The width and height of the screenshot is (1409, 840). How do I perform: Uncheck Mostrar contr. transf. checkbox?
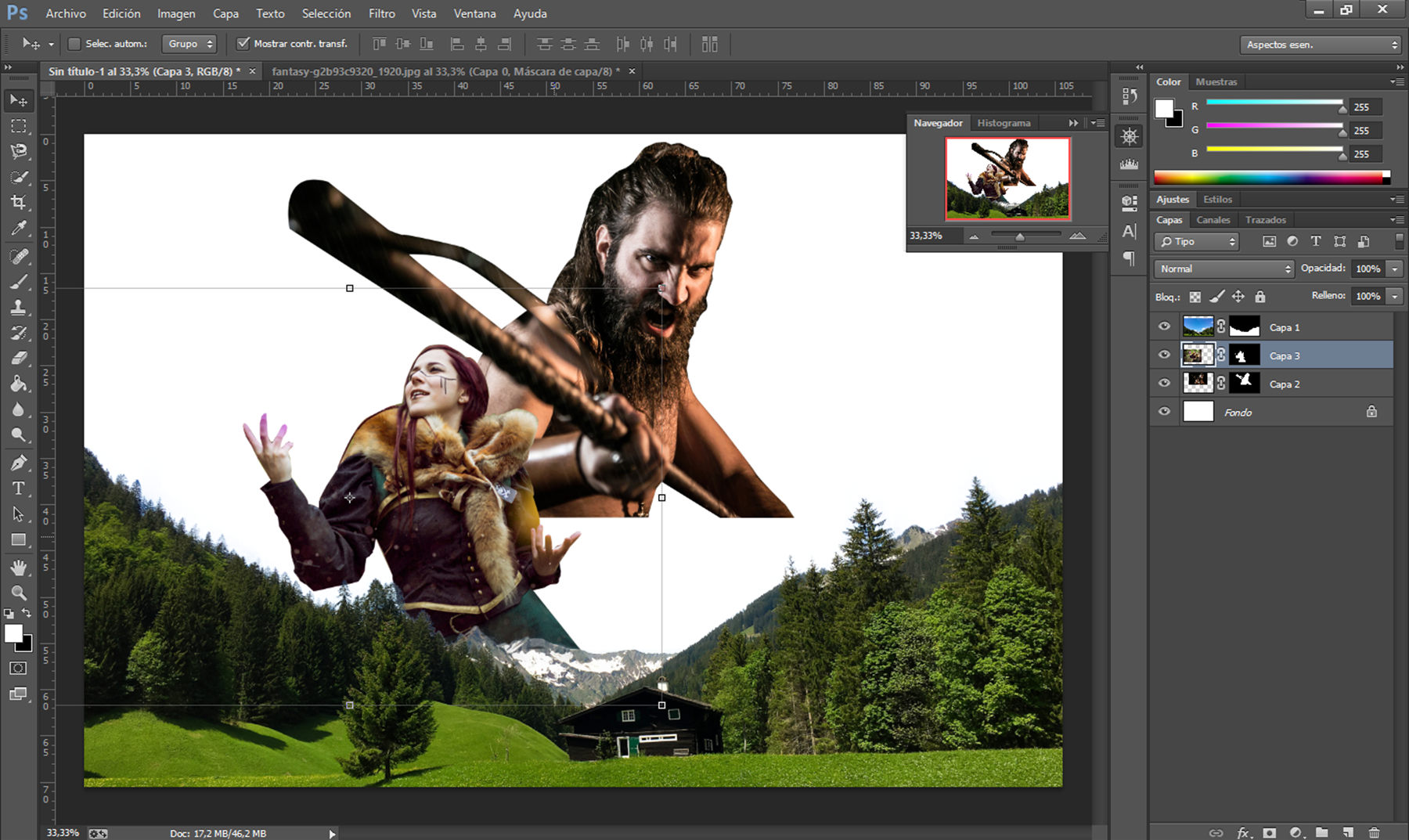point(243,44)
